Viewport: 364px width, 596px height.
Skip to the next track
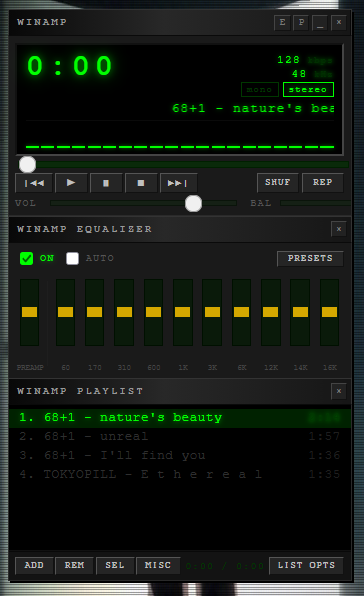[179, 183]
